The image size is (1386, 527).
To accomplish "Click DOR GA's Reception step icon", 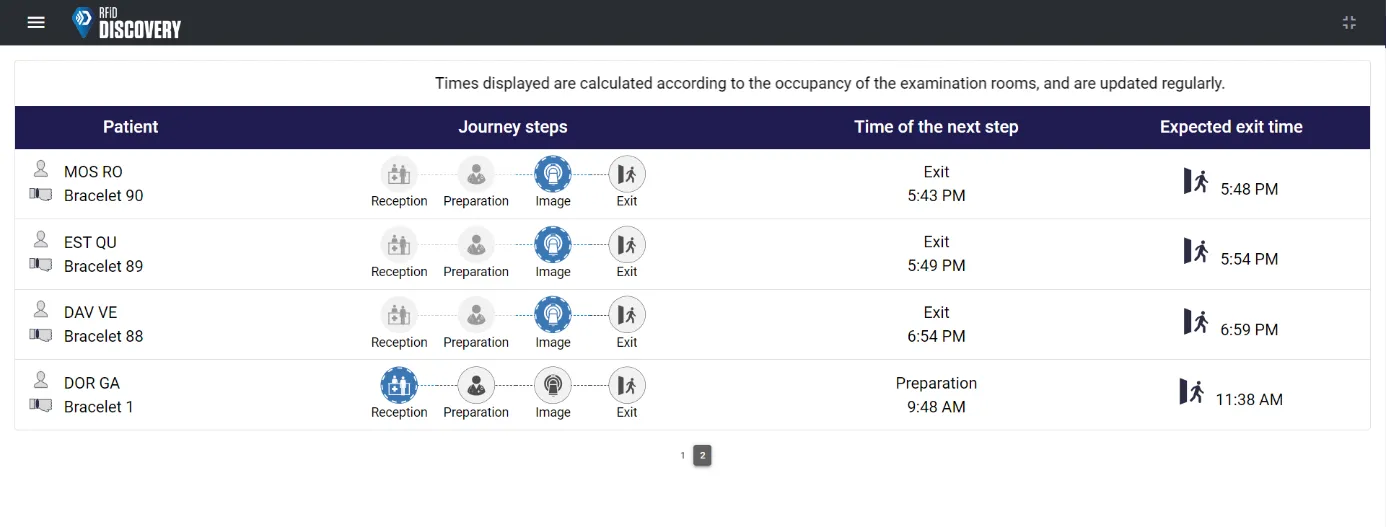I will pos(399,385).
